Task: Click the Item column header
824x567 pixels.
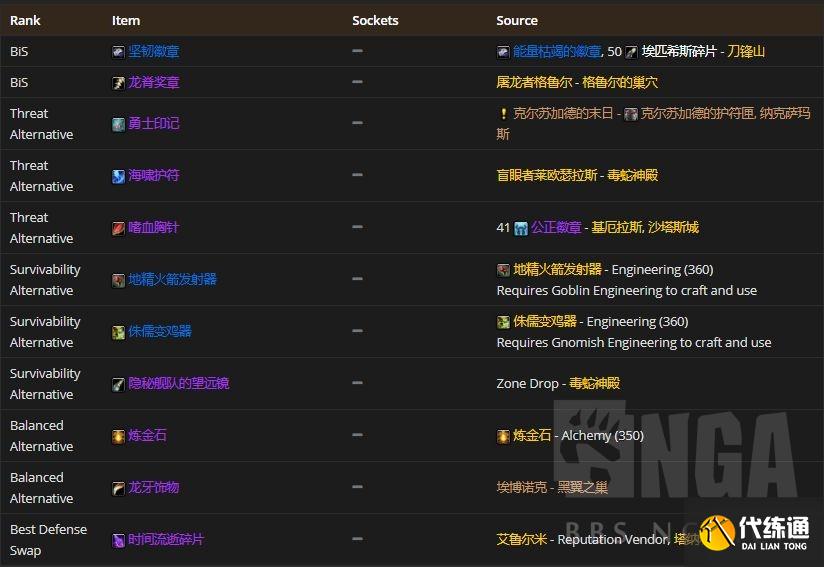Action: coord(126,20)
